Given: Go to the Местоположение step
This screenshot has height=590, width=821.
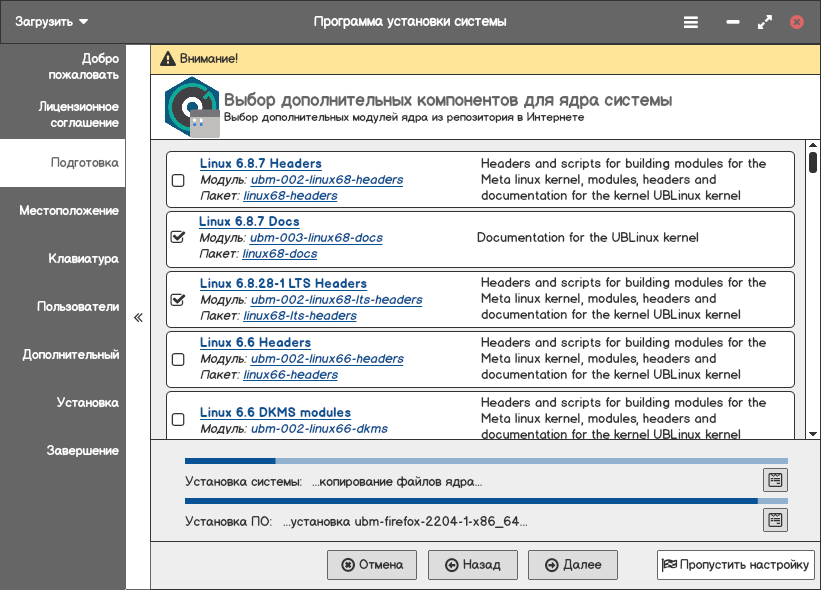Looking at the screenshot, I should [x=68, y=211].
